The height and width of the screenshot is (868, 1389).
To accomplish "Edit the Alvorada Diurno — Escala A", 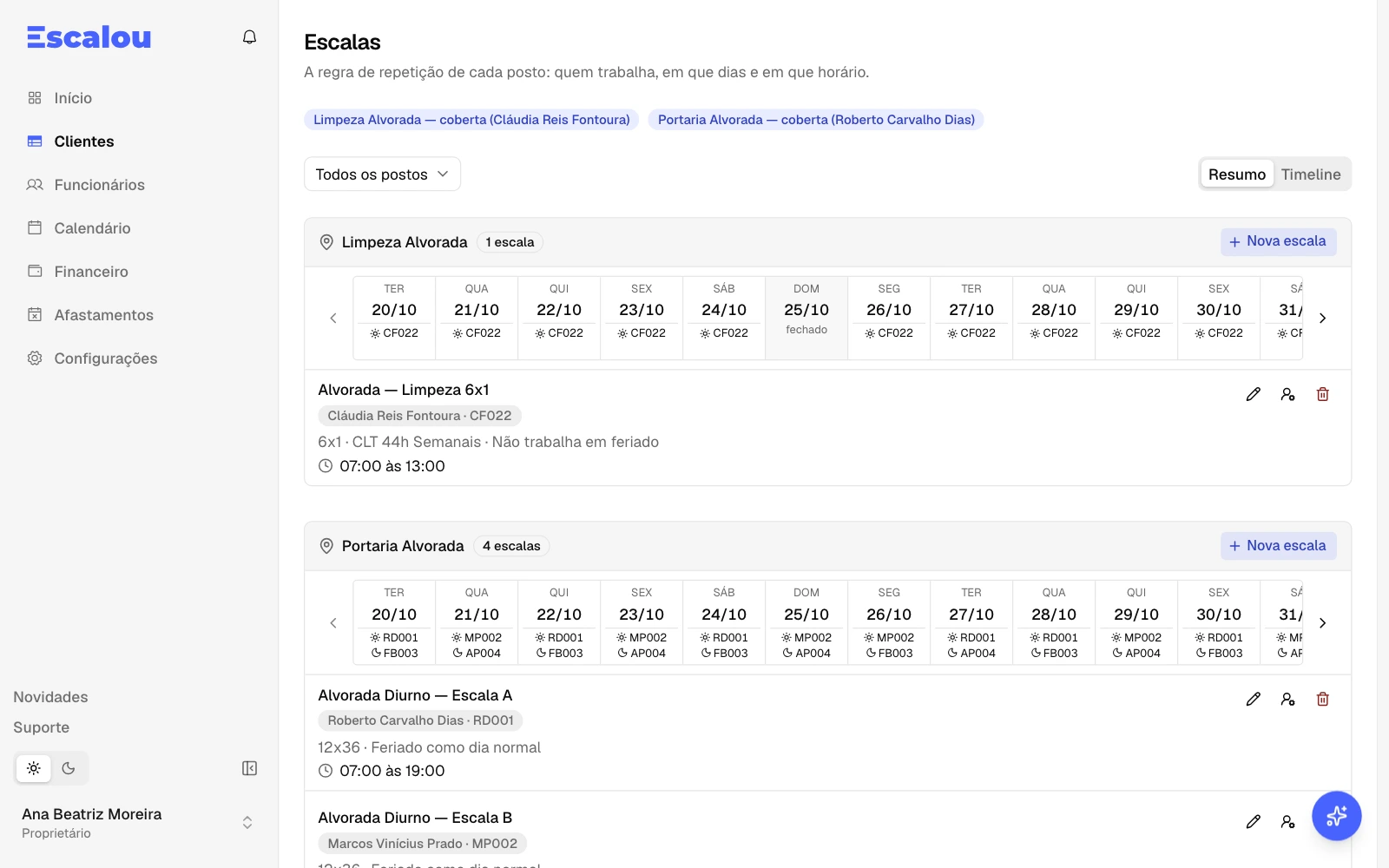I will click(x=1253, y=699).
